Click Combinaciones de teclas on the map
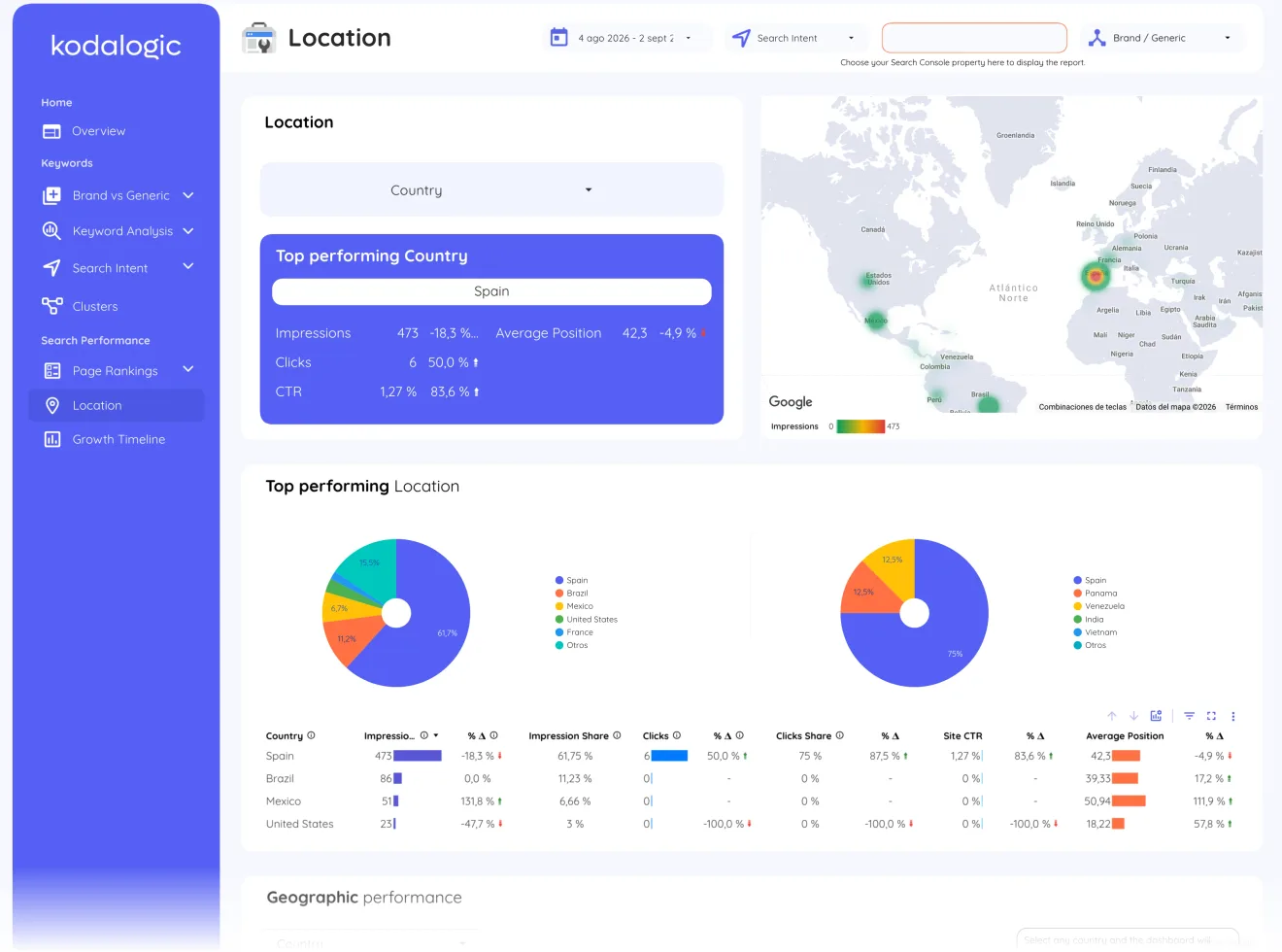 coord(1083,407)
